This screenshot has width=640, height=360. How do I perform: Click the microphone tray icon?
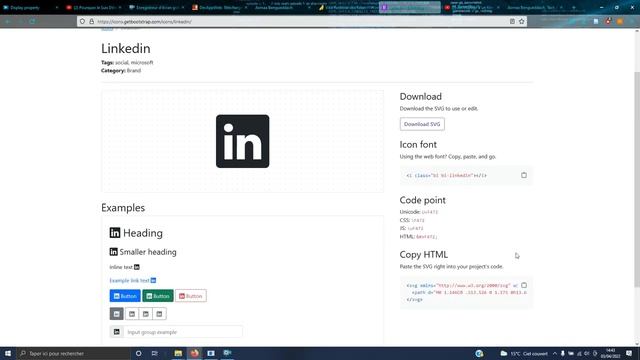562,353
